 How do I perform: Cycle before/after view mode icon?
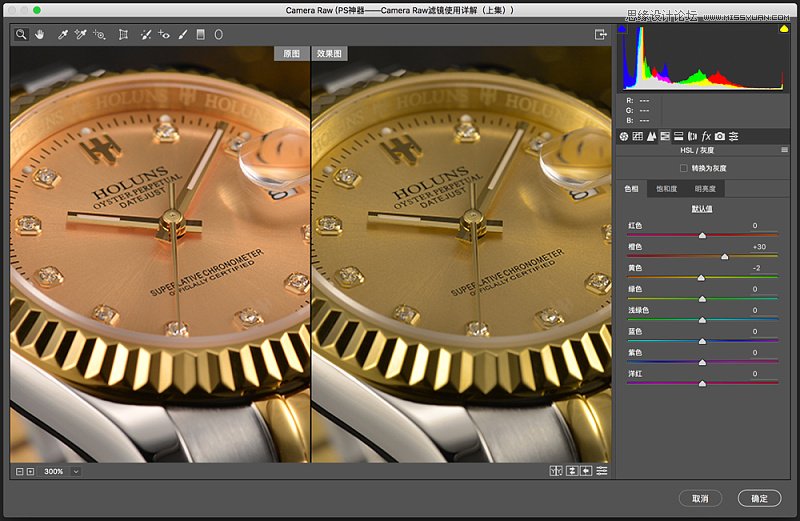pyautogui.click(x=556, y=471)
